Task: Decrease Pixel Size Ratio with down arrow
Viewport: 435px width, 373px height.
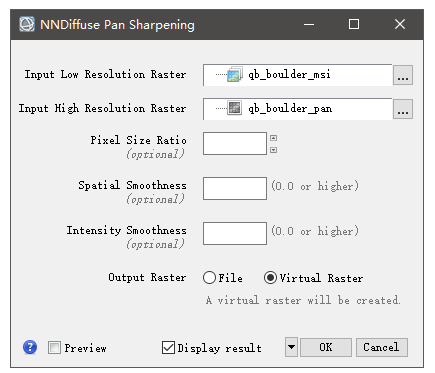Action: pyautogui.click(x=274, y=150)
